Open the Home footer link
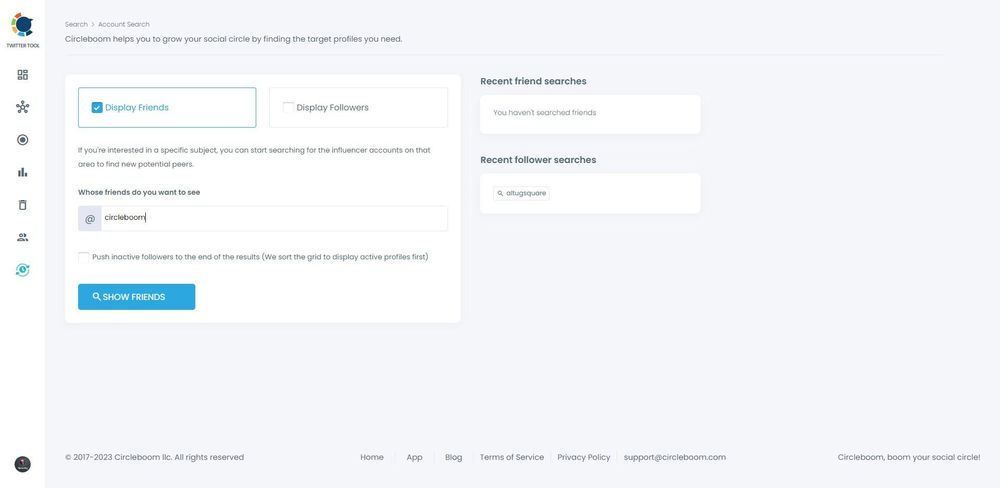 tap(371, 457)
